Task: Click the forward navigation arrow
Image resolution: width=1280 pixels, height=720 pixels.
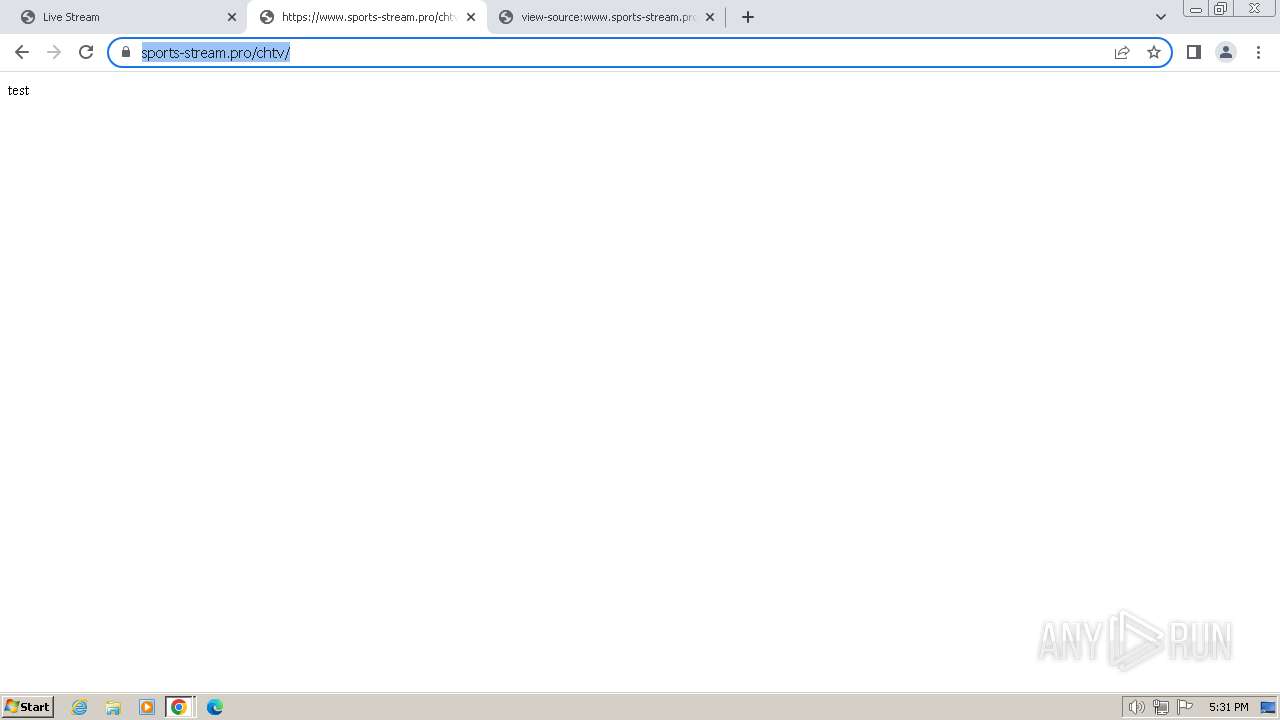Action: point(54,52)
